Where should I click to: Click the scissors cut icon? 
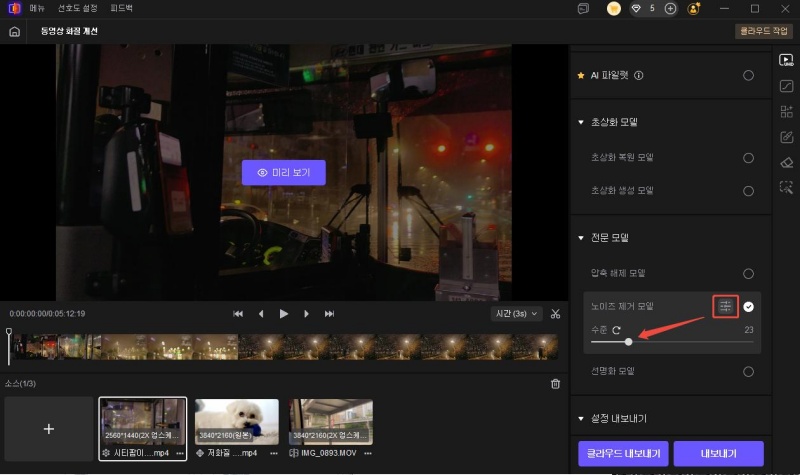point(555,314)
